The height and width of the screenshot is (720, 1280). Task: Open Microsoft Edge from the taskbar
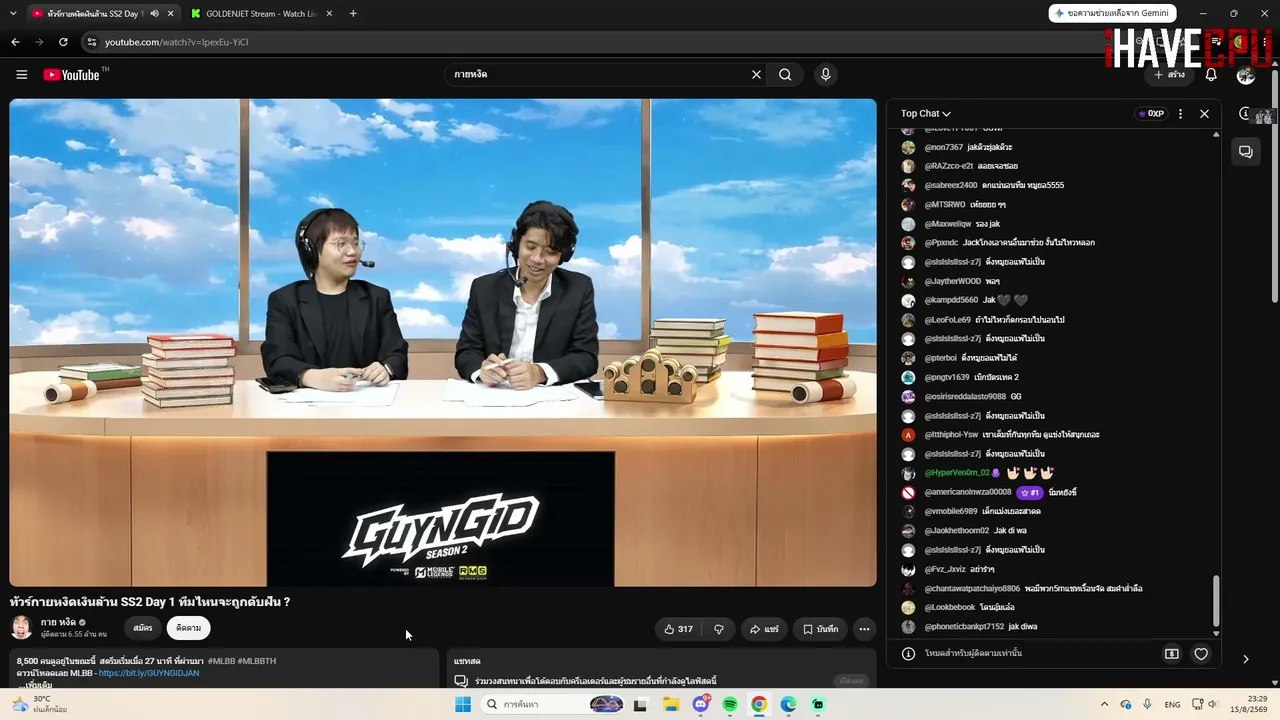(x=788, y=705)
